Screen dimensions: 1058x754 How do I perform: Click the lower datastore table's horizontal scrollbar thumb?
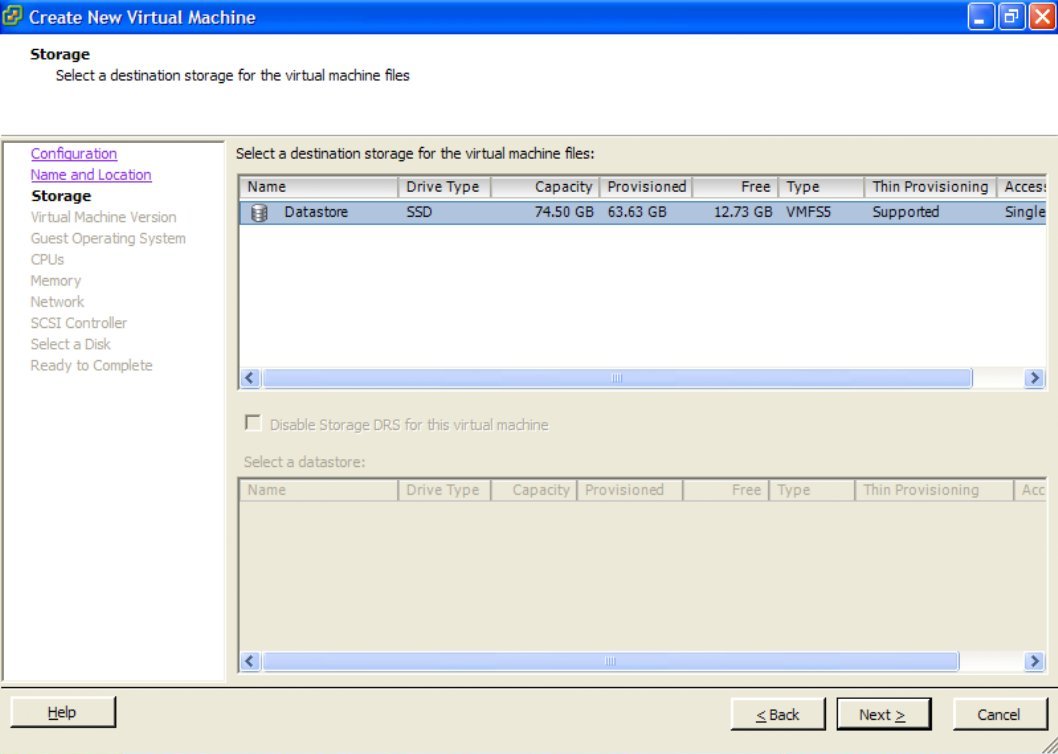coord(610,661)
